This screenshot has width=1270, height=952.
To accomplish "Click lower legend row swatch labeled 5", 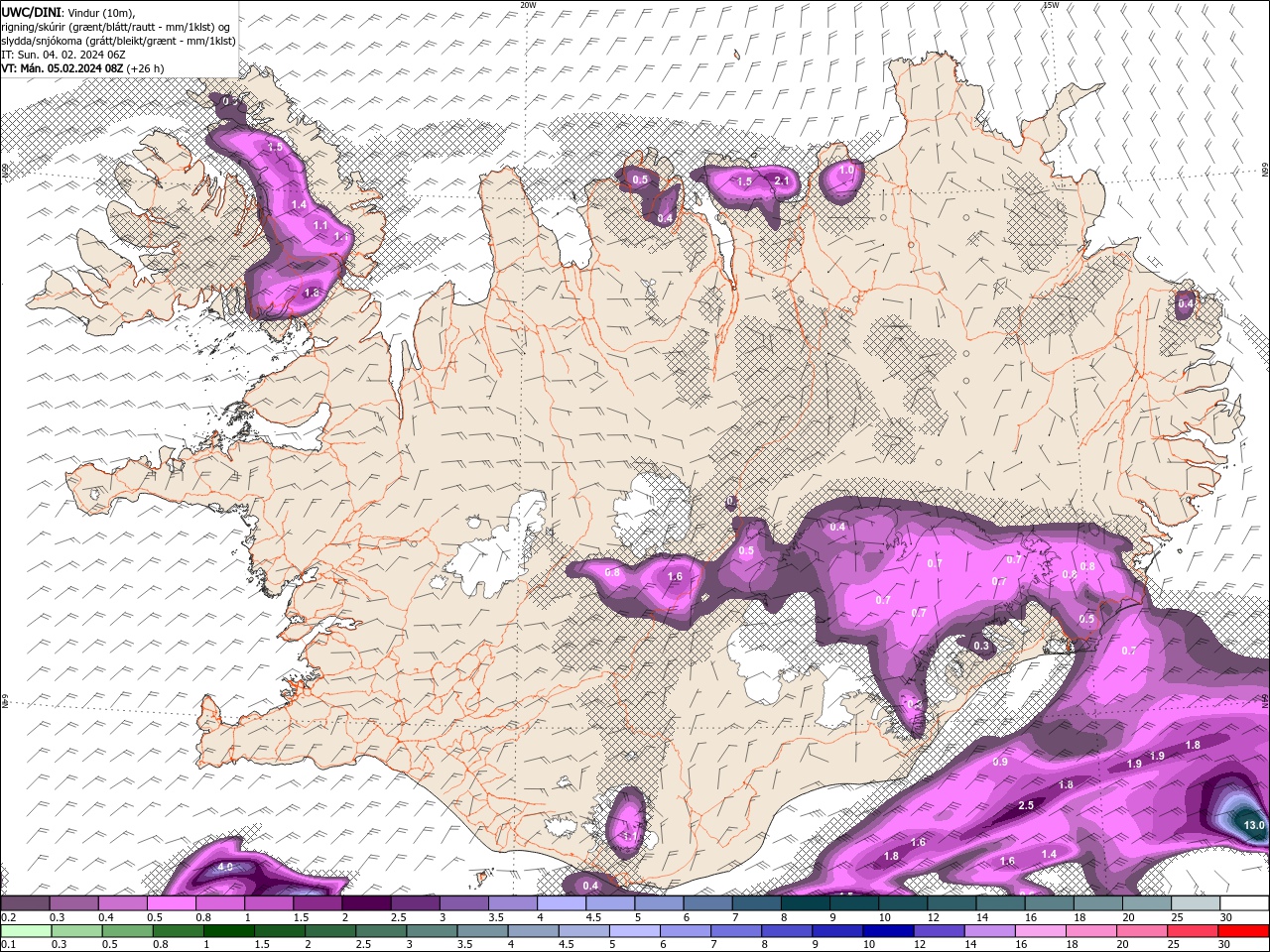I will click(633, 930).
